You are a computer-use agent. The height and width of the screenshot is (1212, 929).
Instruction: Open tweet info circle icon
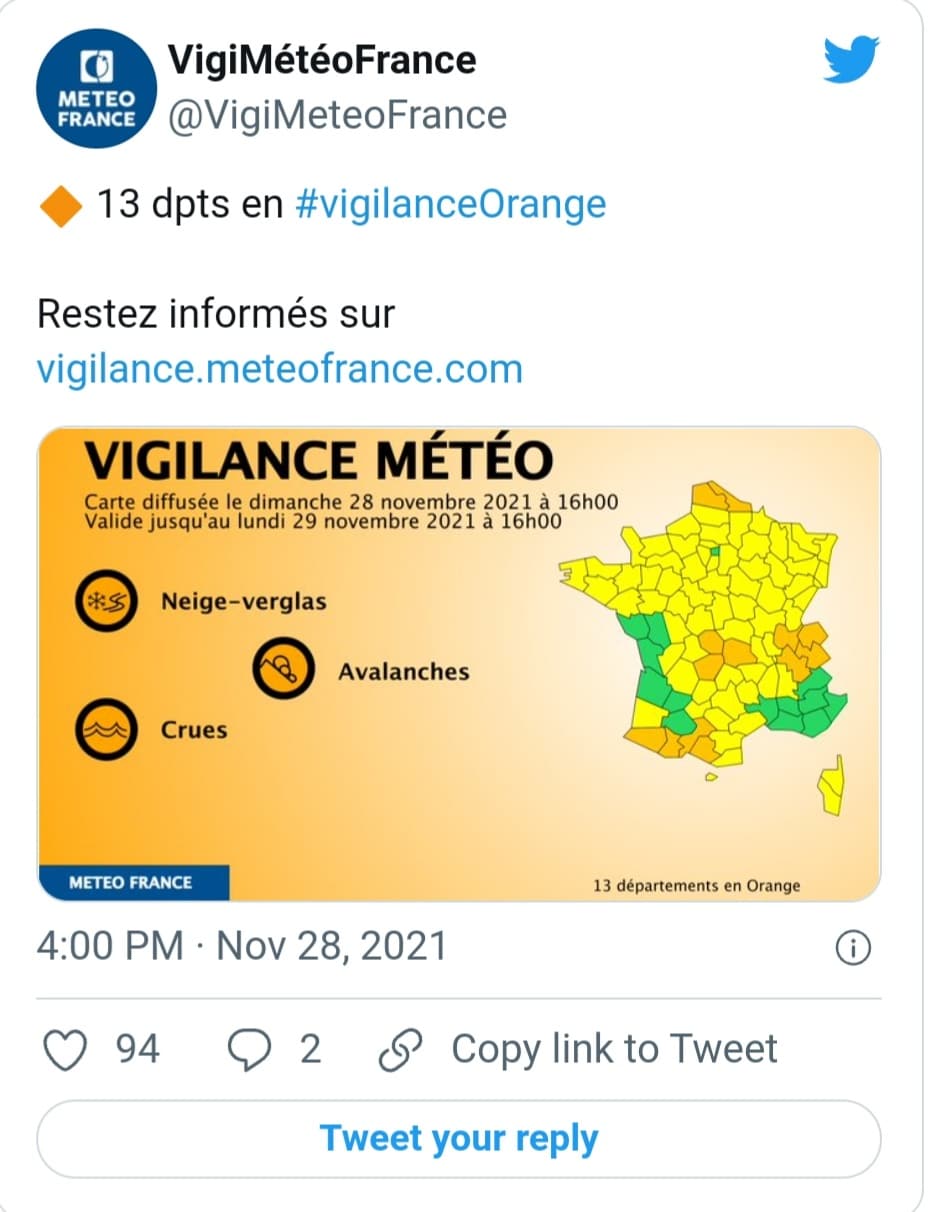click(852, 948)
